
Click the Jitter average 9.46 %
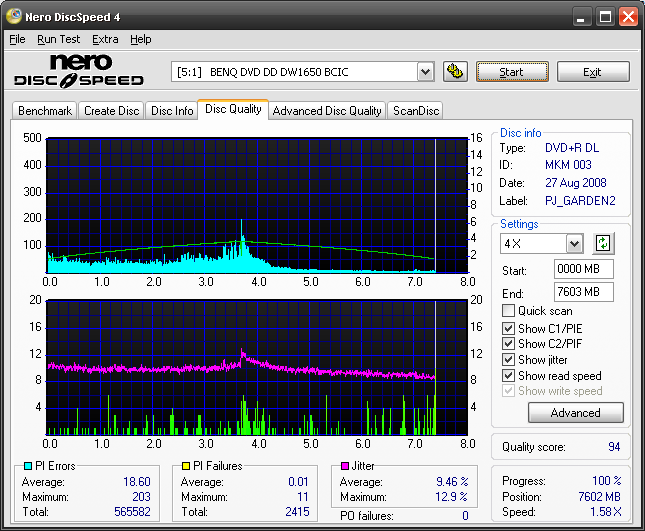(x=452, y=482)
